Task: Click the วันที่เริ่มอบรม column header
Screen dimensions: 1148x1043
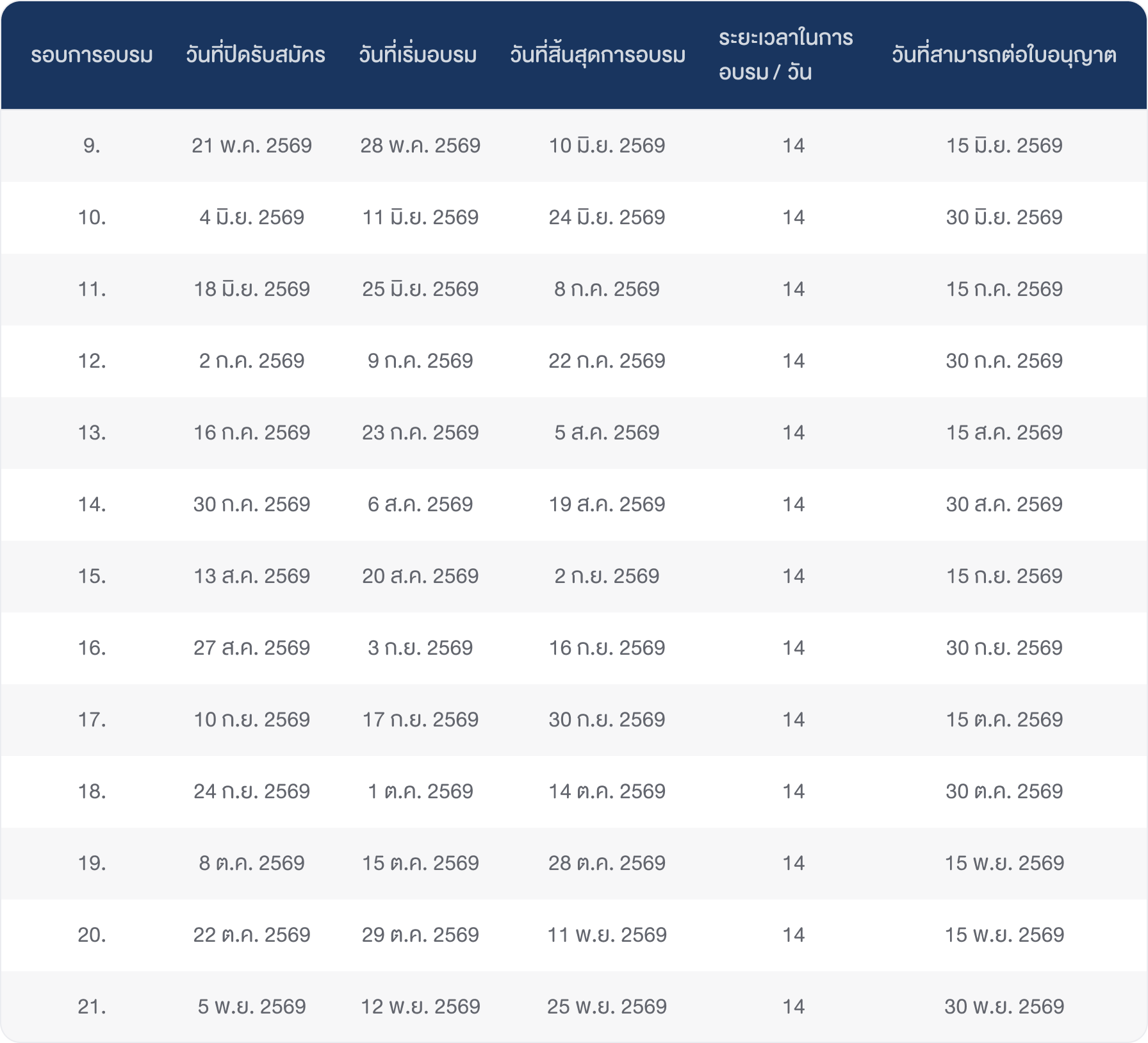Action: [418, 55]
